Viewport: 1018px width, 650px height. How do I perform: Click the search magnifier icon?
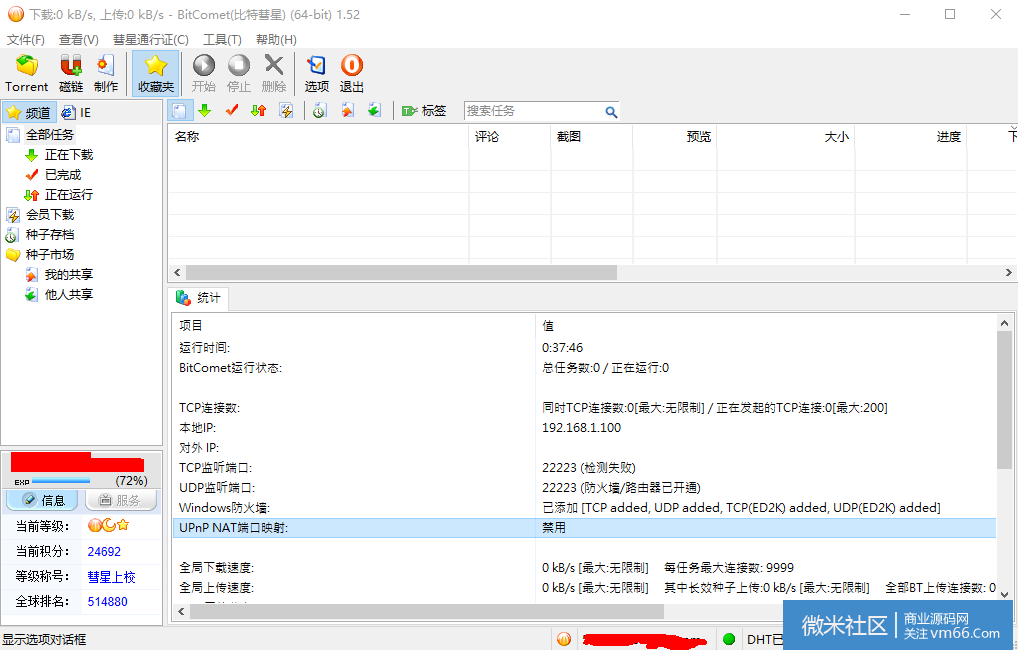[611, 112]
